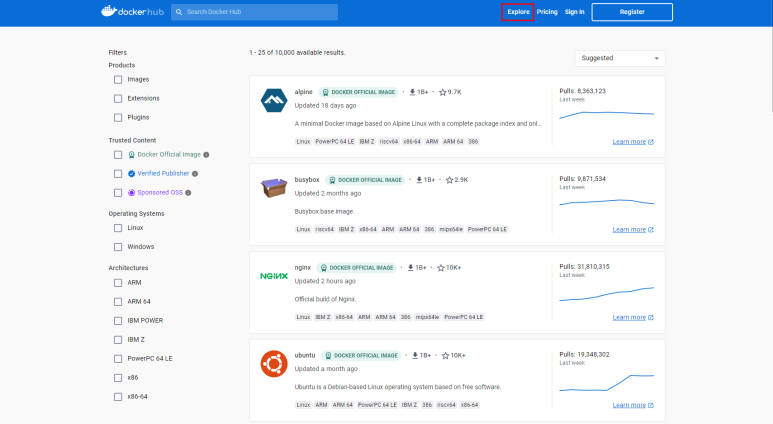Click nginx's download count icon
Image resolution: width=773 pixels, height=424 pixels.
coord(410,268)
